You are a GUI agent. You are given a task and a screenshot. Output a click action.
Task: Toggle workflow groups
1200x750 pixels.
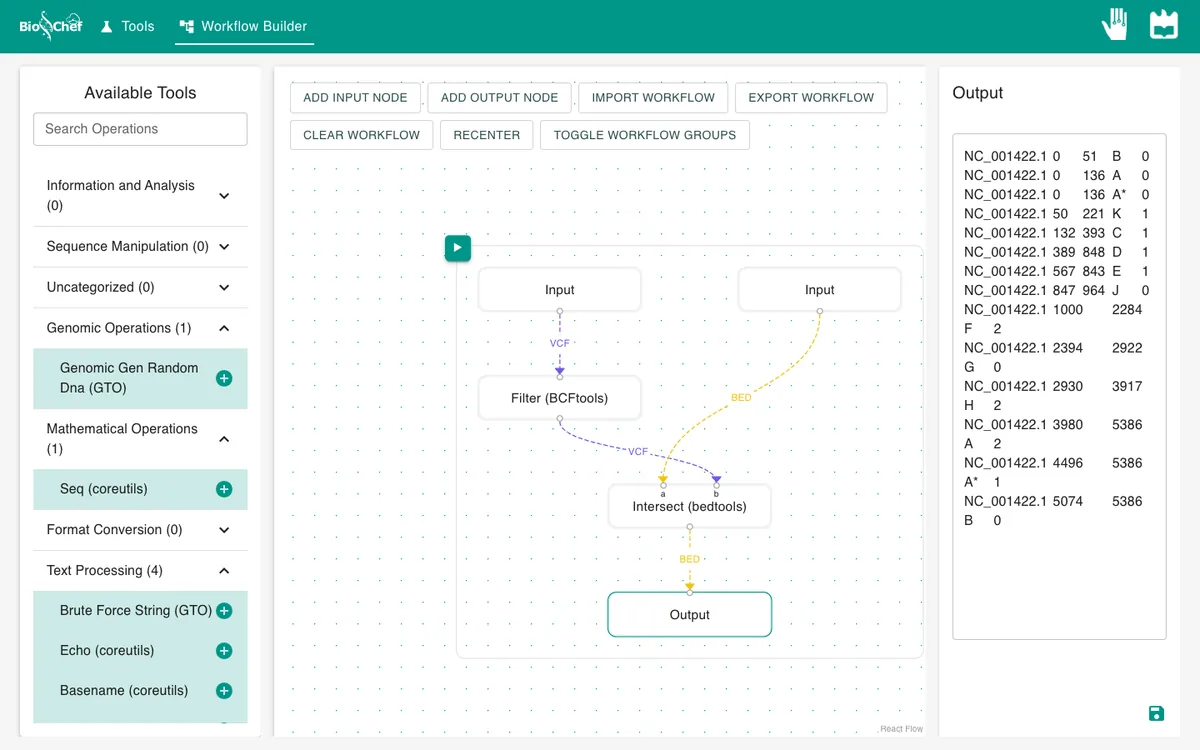645,135
